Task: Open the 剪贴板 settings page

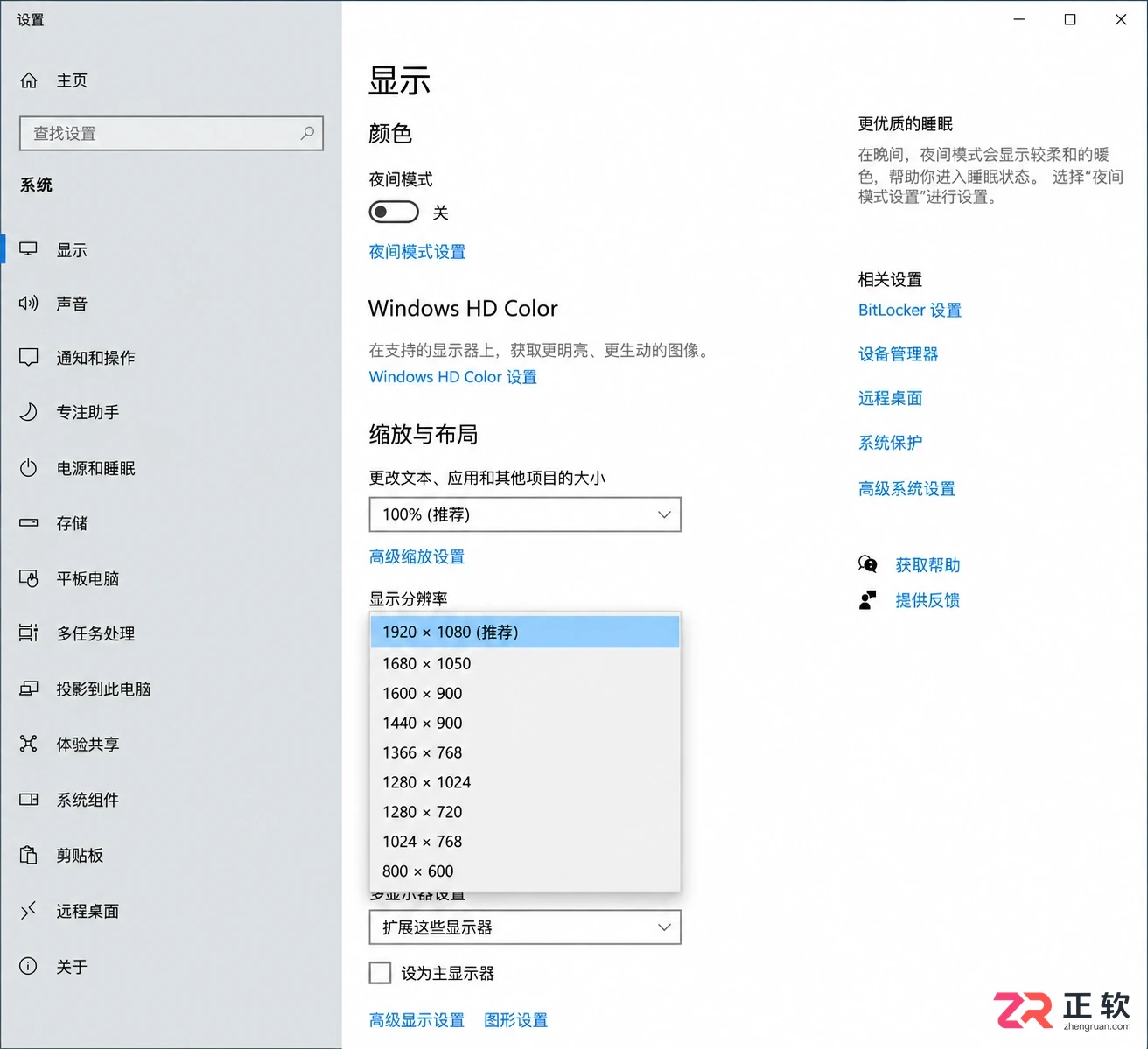Action: [x=171, y=855]
